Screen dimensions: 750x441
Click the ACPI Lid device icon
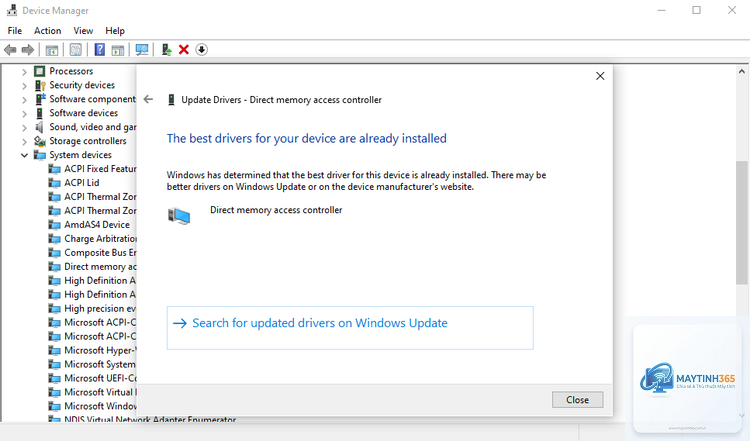55,183
